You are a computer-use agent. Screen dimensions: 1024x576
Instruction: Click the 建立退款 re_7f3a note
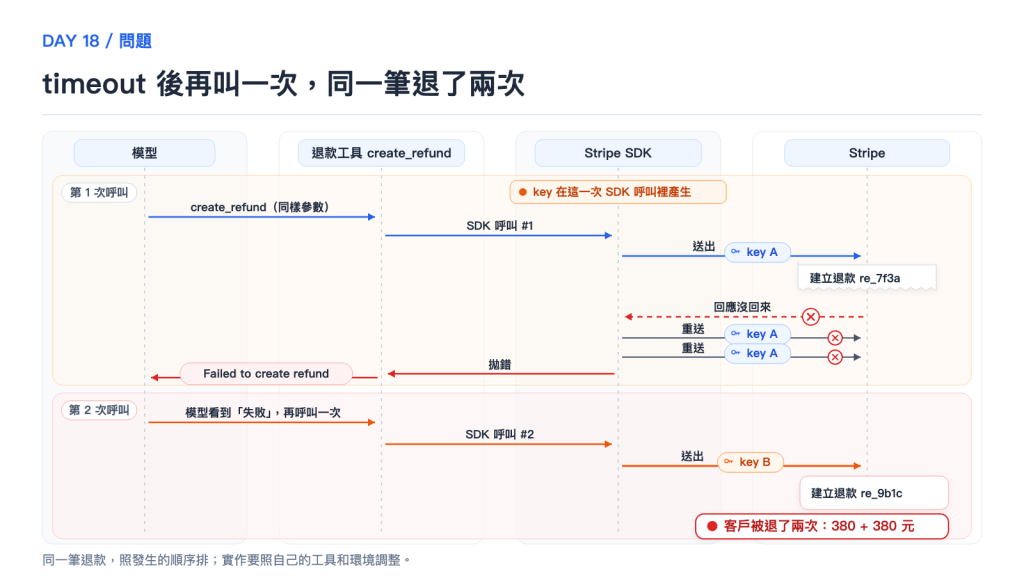pyautogui.click(x=867, y=278)
